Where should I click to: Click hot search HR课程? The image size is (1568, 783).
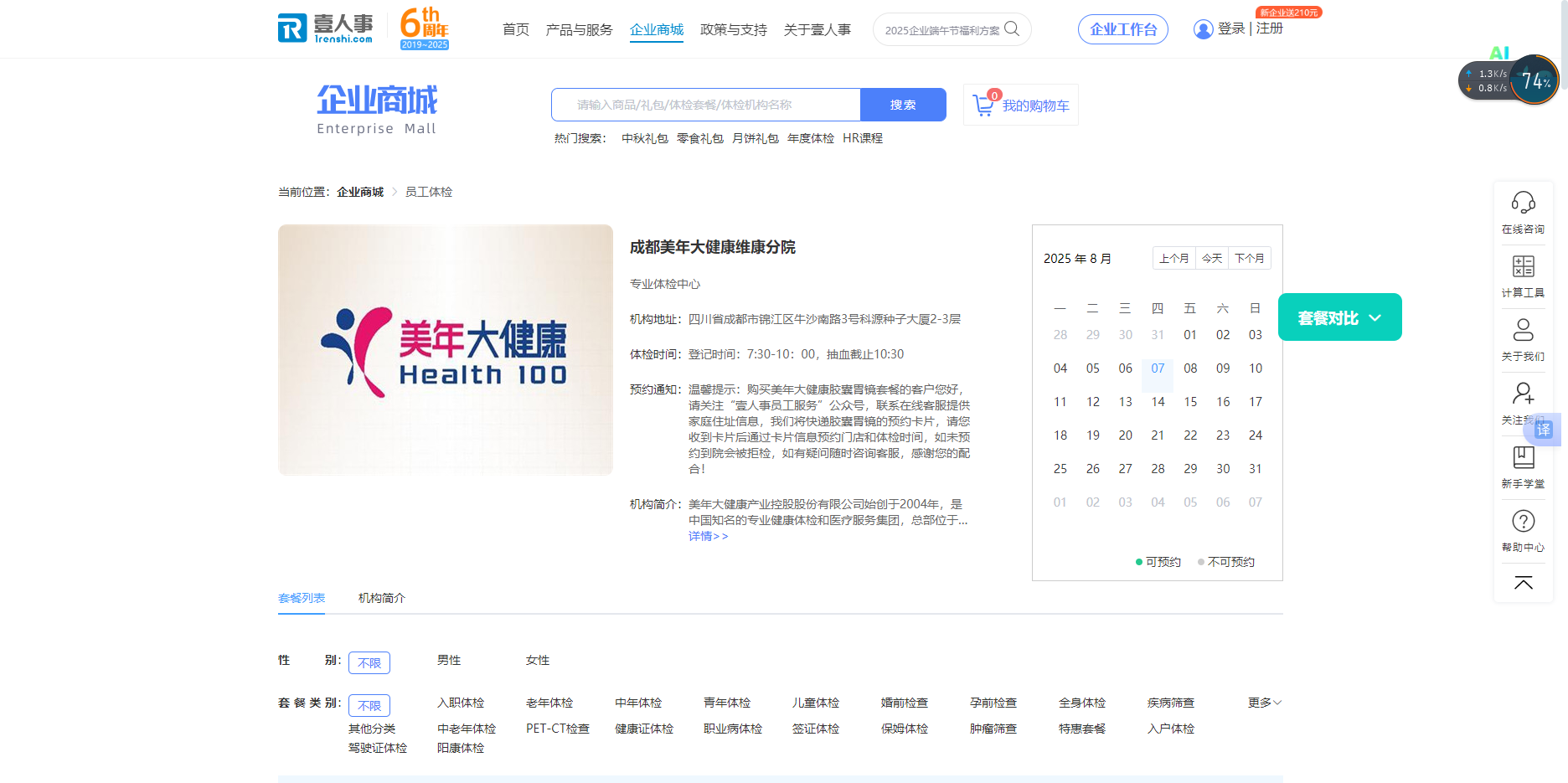click(863, 138)
